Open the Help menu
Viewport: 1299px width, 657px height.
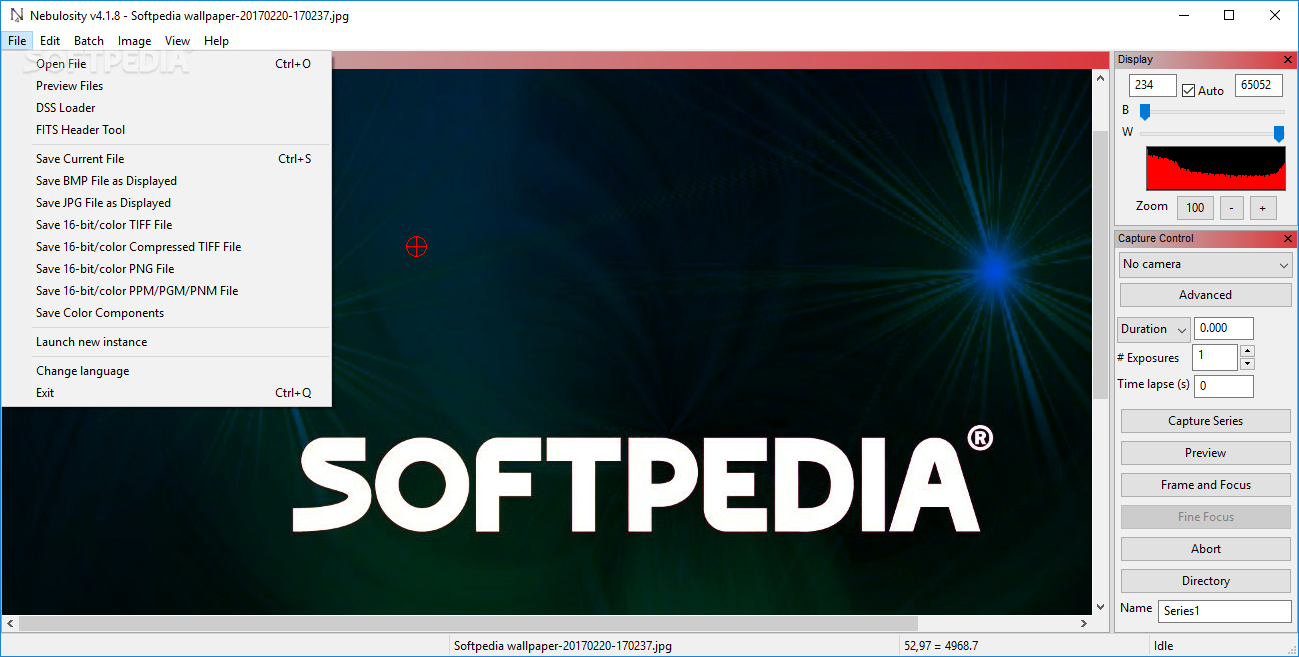point(216,41)
